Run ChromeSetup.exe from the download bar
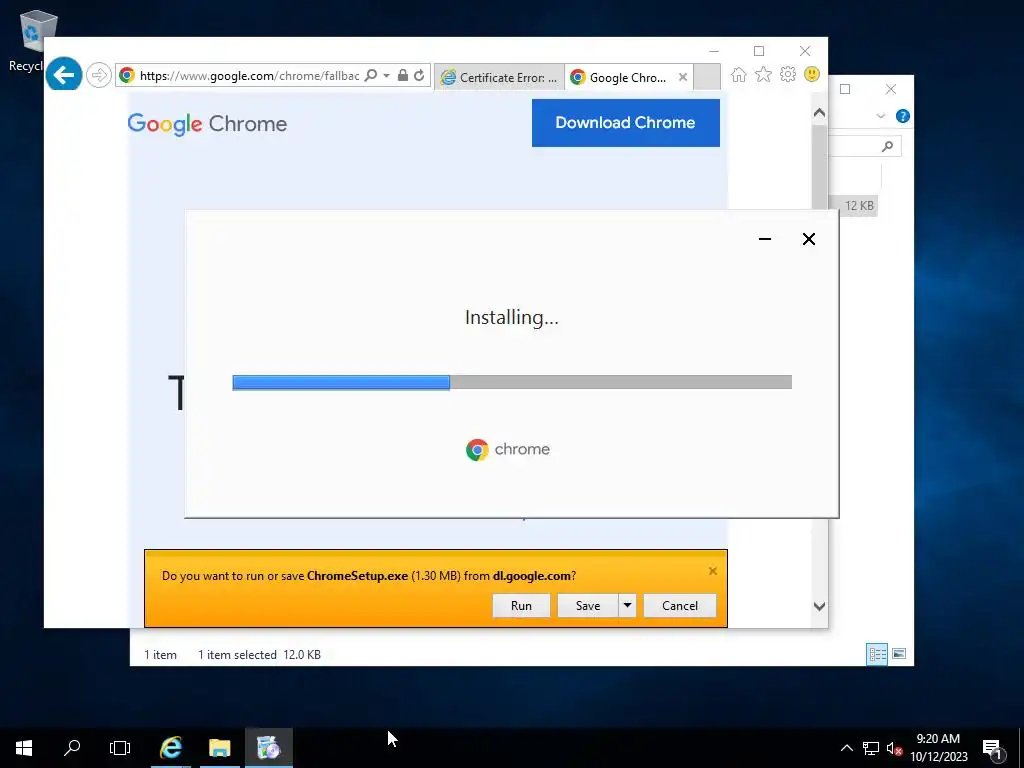Screen dimensions: 1024x768 521,605
